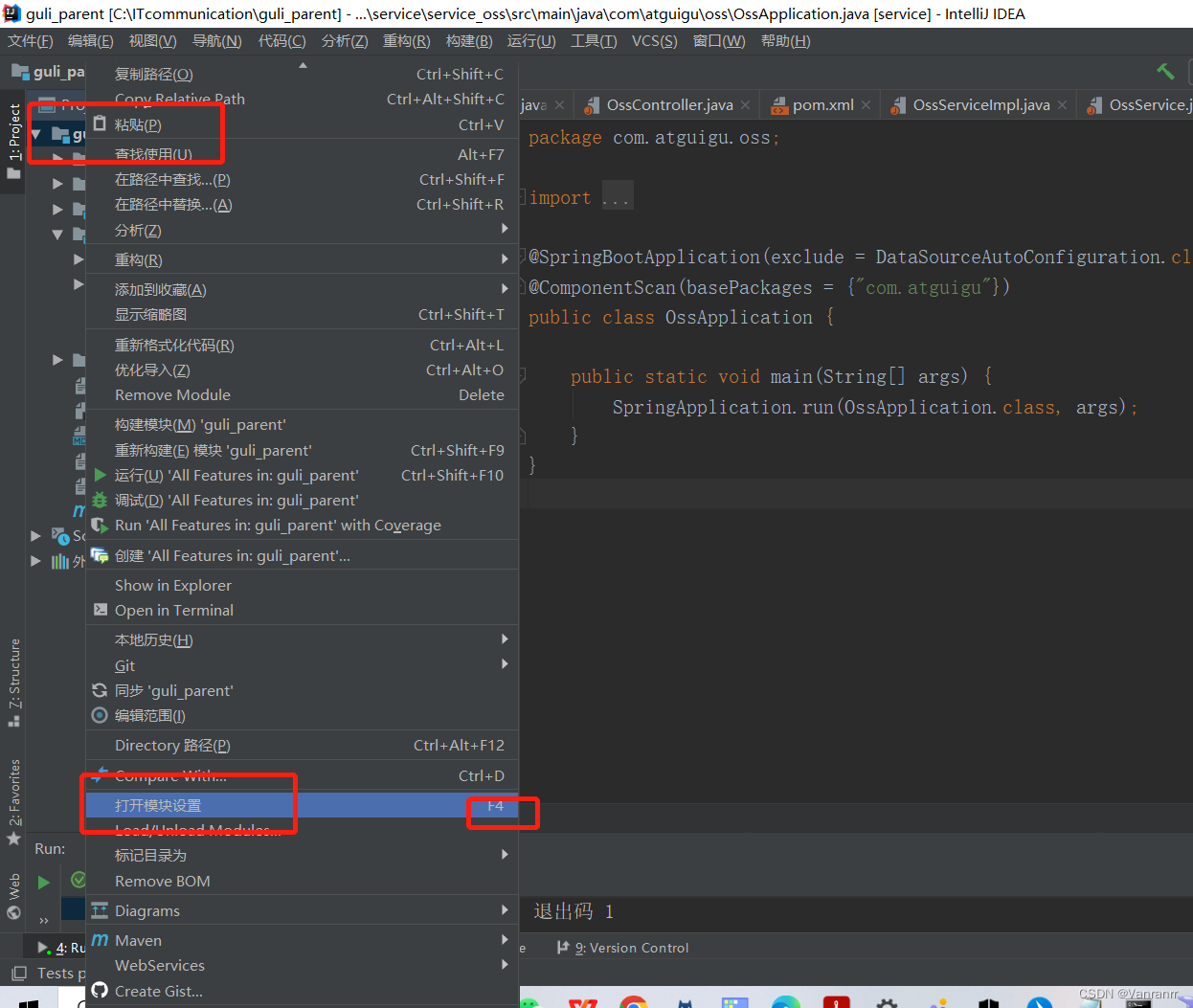This screenshot has width=1193, height=1008.
Task: Open the 导航(N) menu
Action: [216, 40]
